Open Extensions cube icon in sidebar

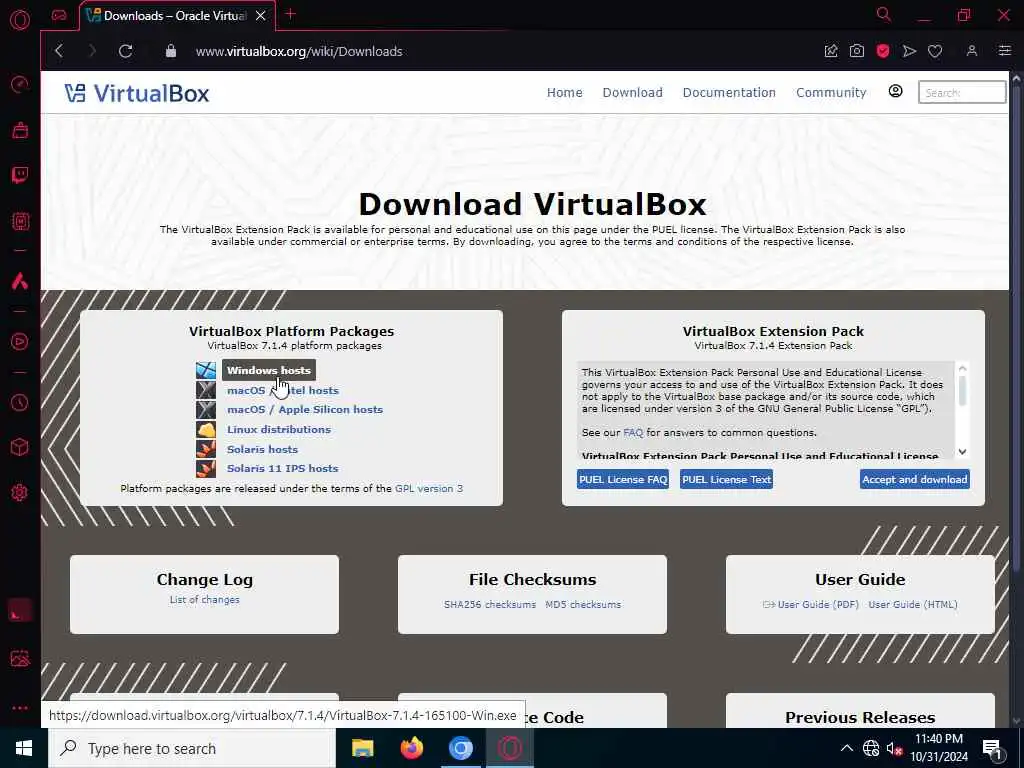[x=20, y=447]
